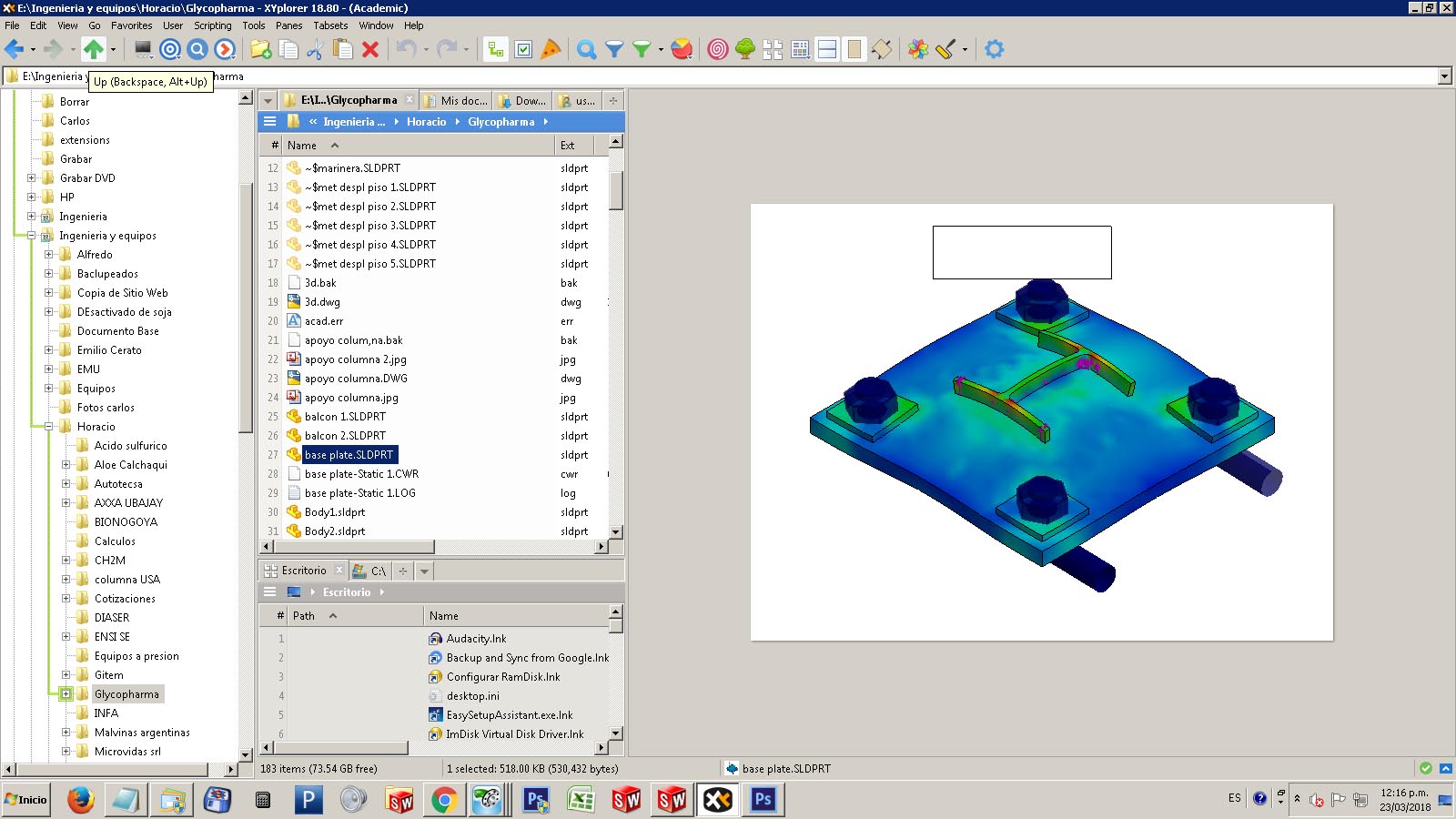Image resolution: width=1456 pixels, height=819 pixels.
Task: Click the circle icon with orange arrow
Action: (x=225, y=49)
